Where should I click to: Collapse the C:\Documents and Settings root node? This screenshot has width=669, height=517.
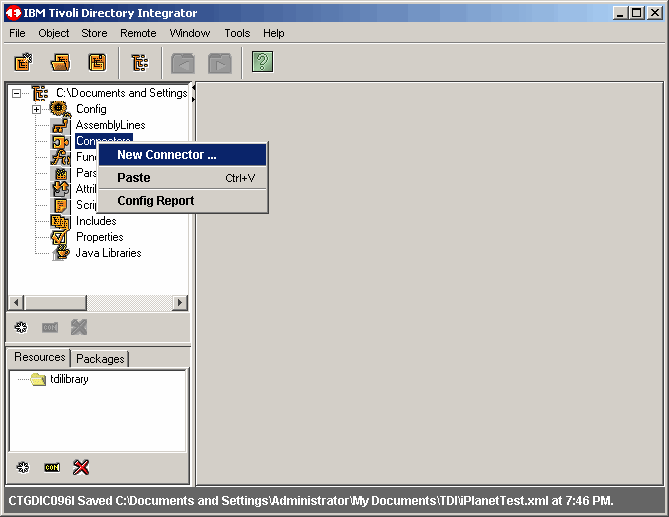tap(16, 93)
